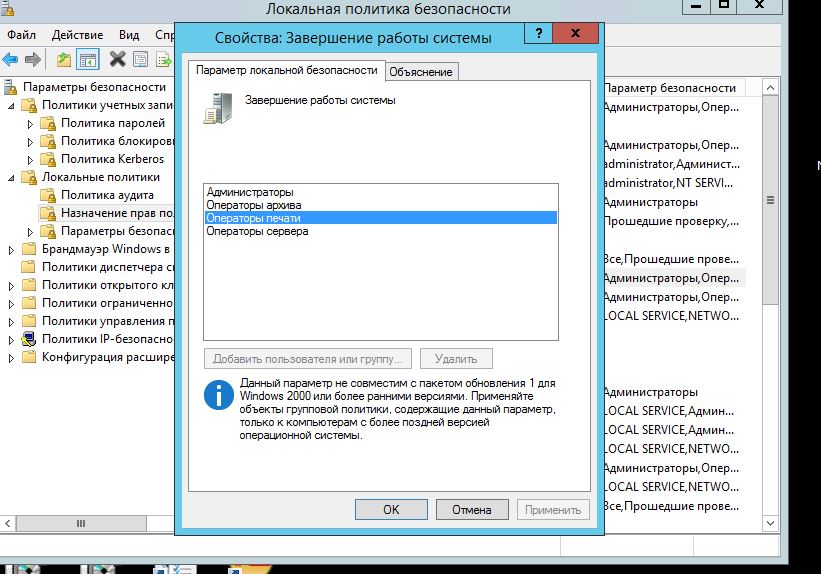Click the blue information icon
The image size is (821, 574).
[218, 394]
